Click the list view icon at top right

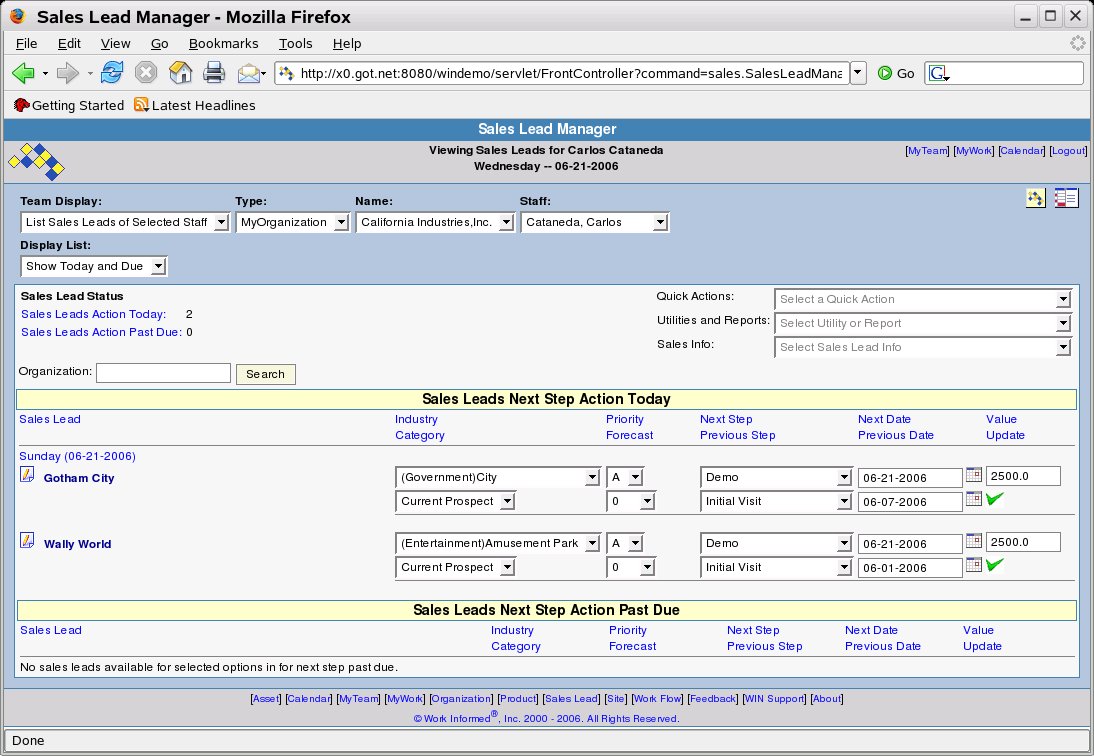pyautogui.click(x=1066, y=198)
